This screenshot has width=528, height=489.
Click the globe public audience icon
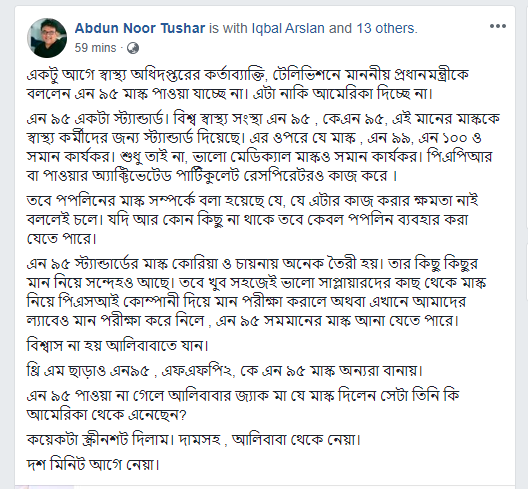click(133, 48)
